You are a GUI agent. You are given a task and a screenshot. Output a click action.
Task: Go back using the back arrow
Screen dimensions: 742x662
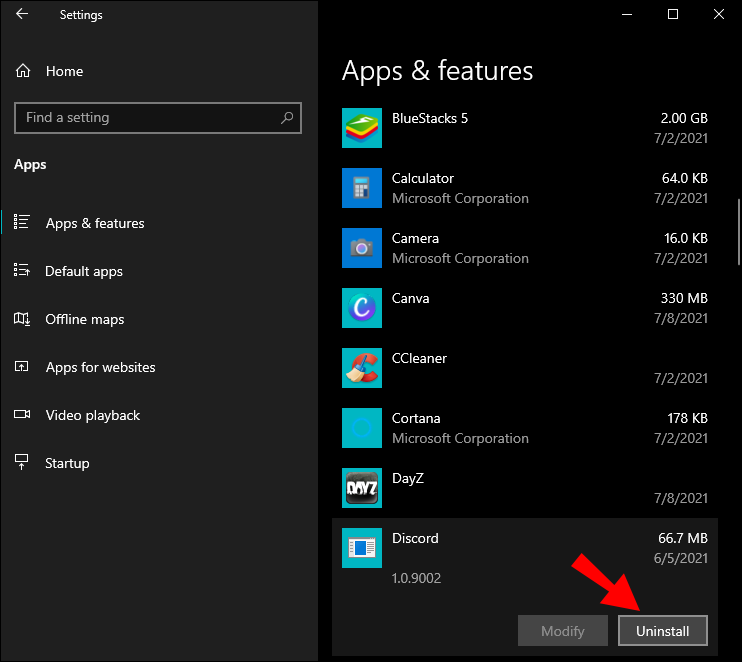pyautogui.click(x=22, y=15)
